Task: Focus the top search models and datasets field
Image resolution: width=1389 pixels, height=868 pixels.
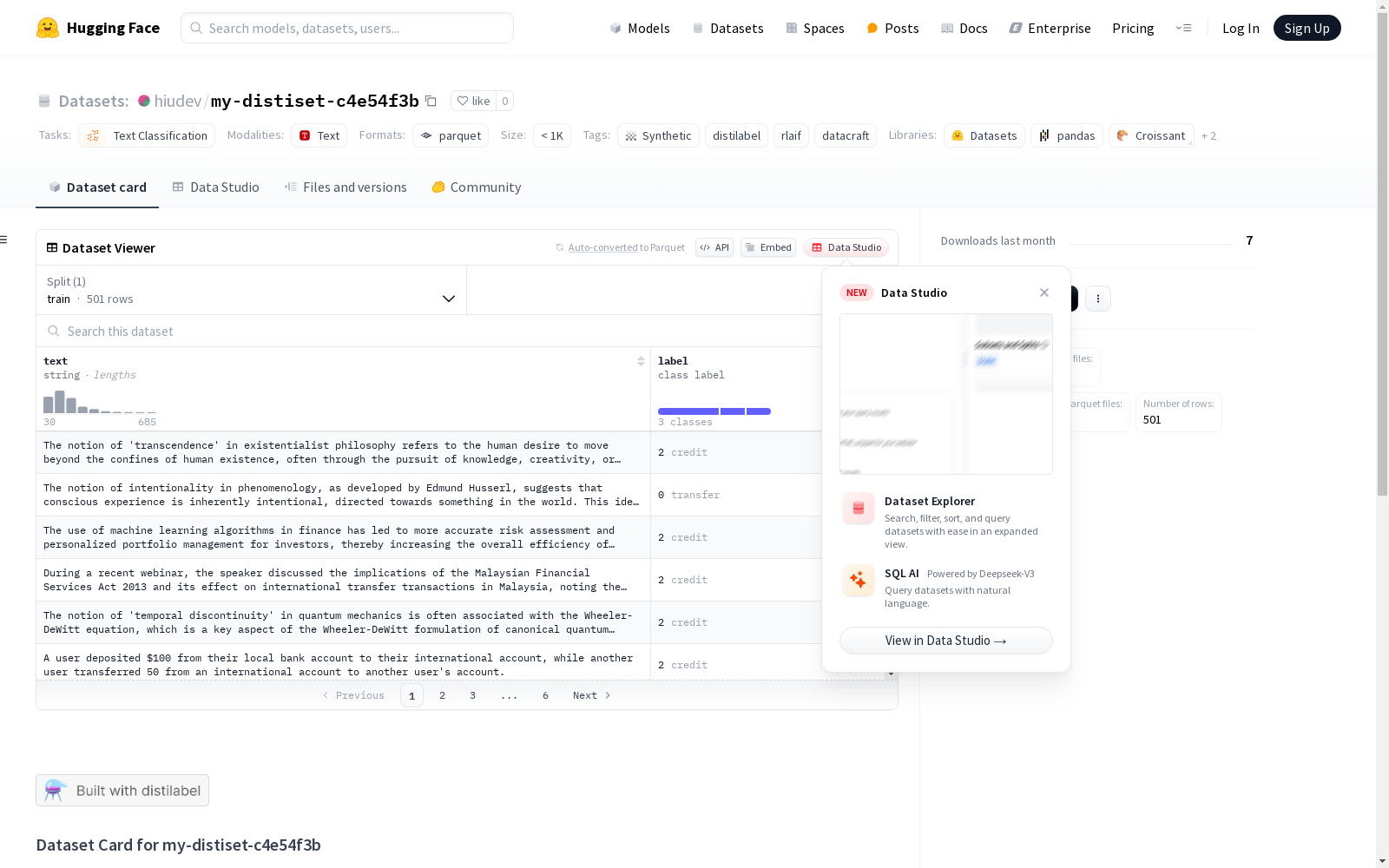Action: coord(347,28)
